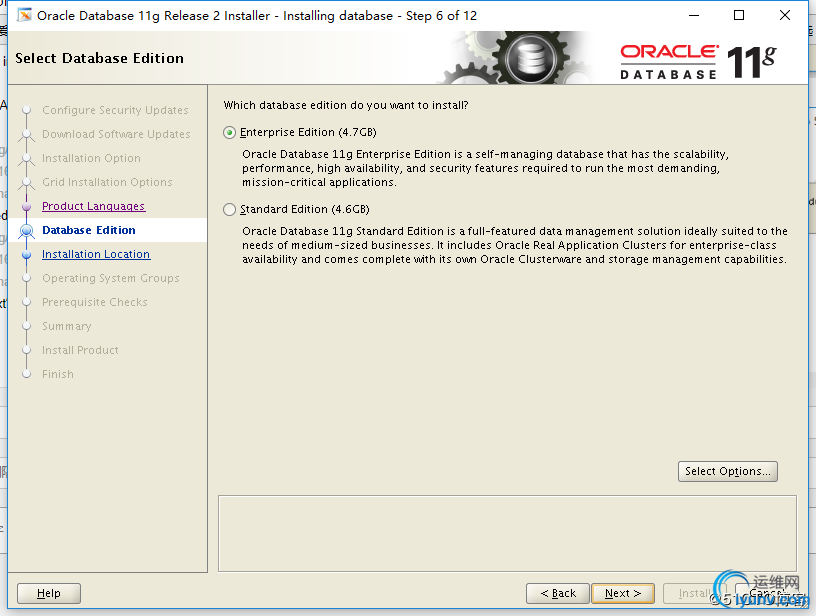The image size is (816, 616).
Task: Select the Enterprise Edition radio button
Action: (230, 133)
